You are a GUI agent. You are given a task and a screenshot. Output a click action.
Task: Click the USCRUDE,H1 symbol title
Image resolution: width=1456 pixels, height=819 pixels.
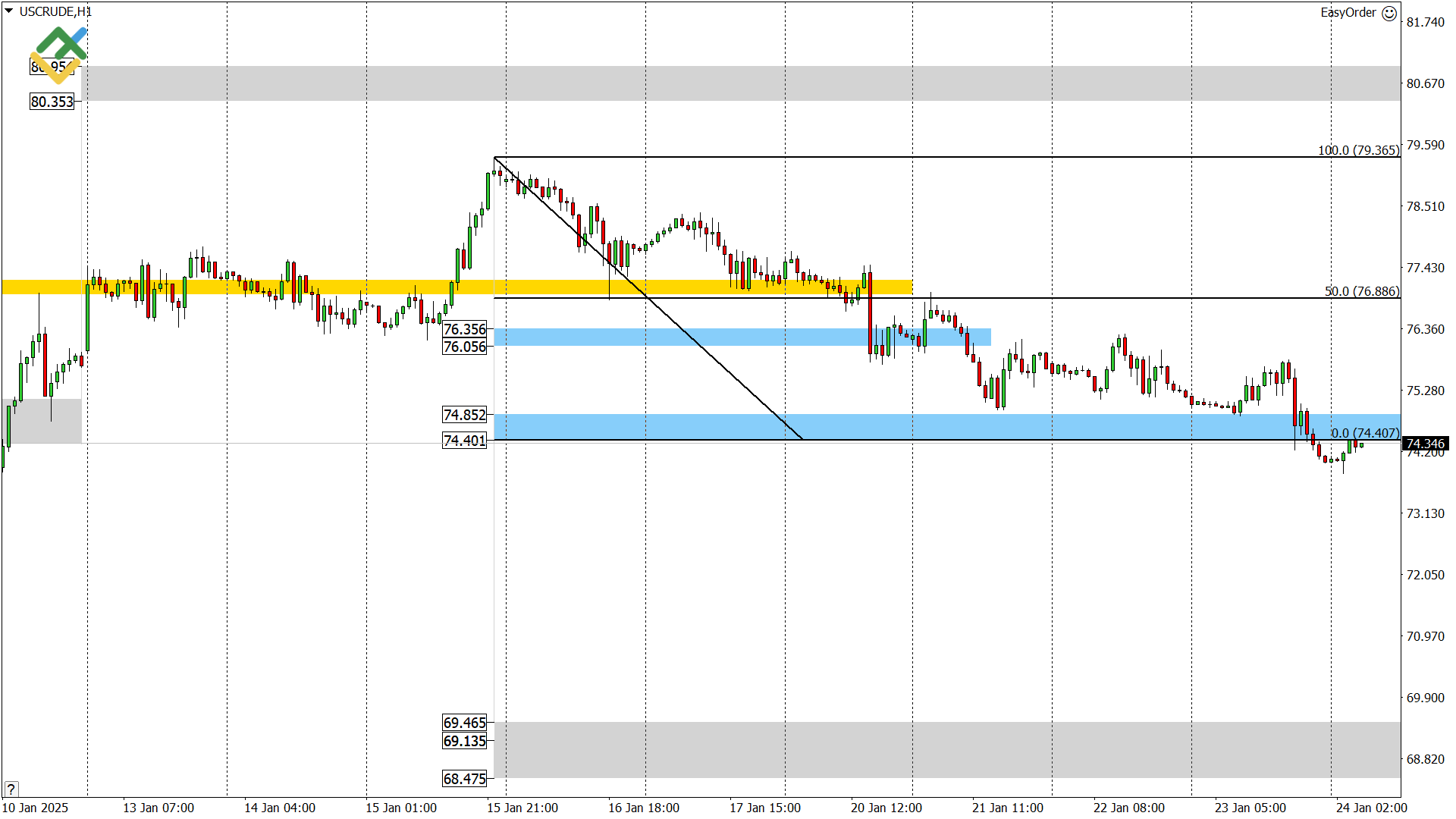point(55,11)
